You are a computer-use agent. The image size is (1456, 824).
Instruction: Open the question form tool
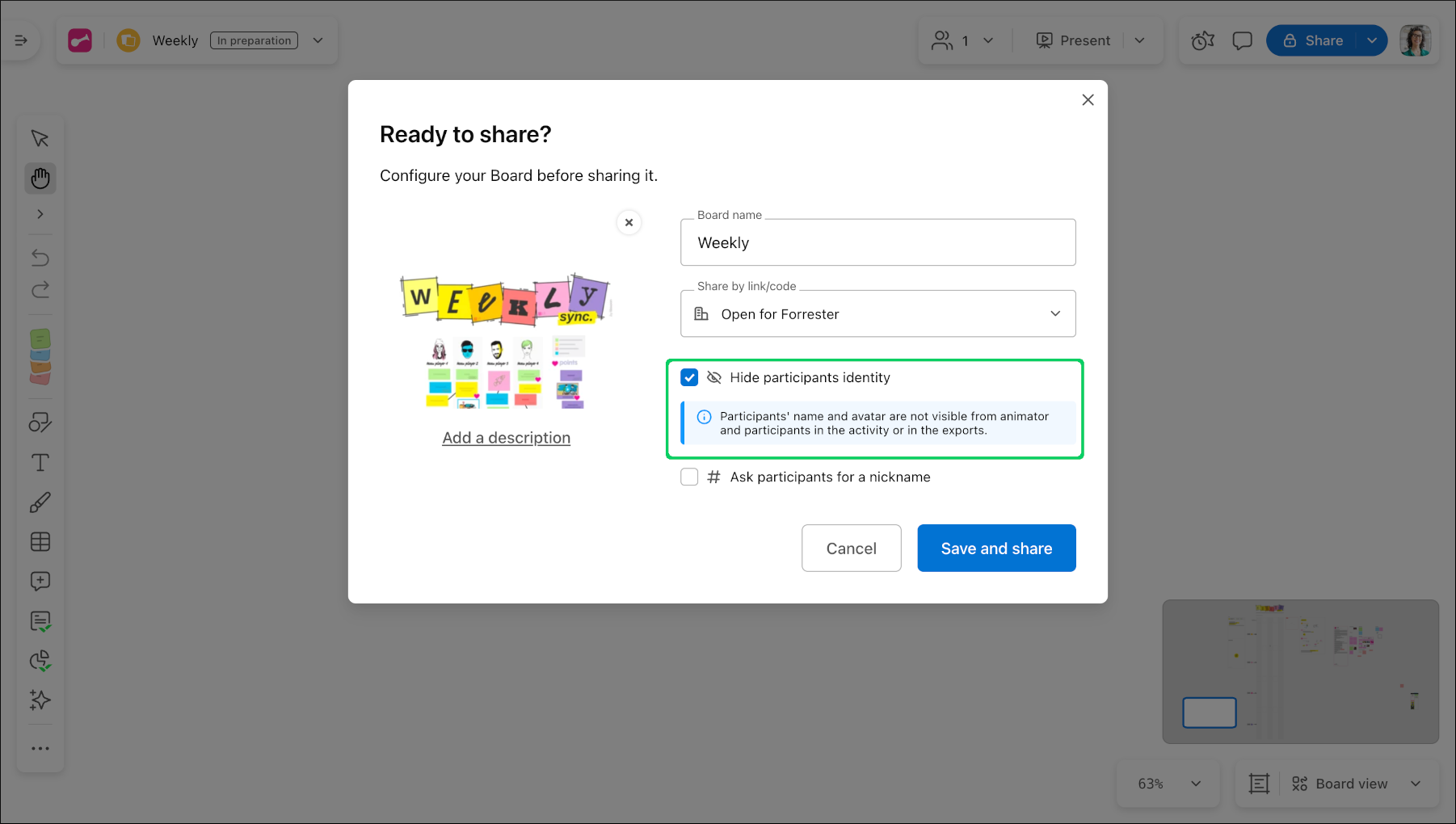pyautogui.click(x=40, y=621)
